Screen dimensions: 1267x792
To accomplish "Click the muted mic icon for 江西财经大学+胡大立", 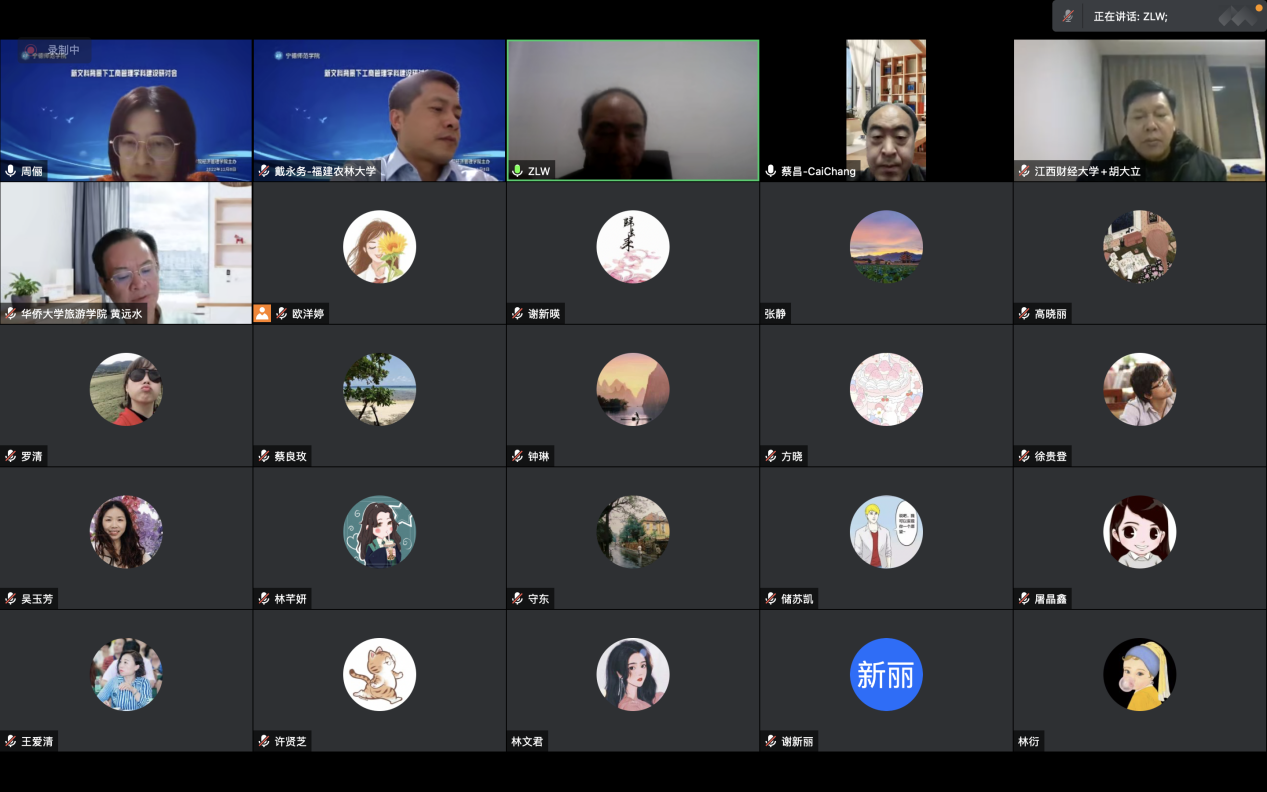I will 1024,171.
